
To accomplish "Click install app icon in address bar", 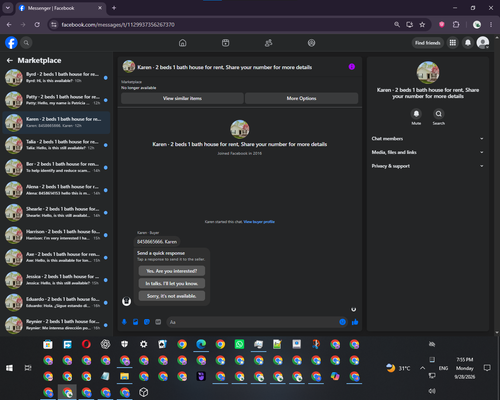I will pos(410,25).
